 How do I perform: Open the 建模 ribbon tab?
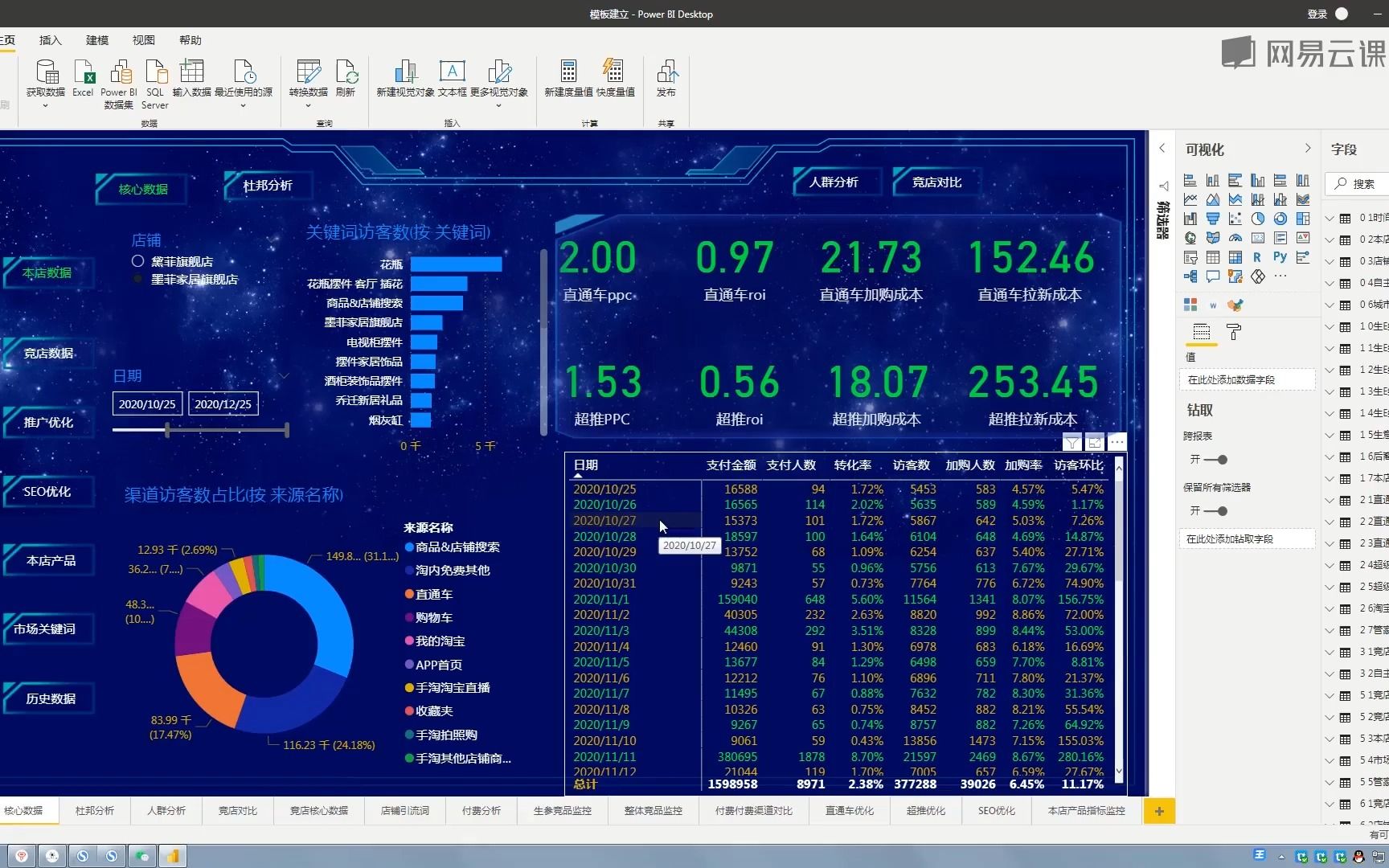(x=97, y=40)
